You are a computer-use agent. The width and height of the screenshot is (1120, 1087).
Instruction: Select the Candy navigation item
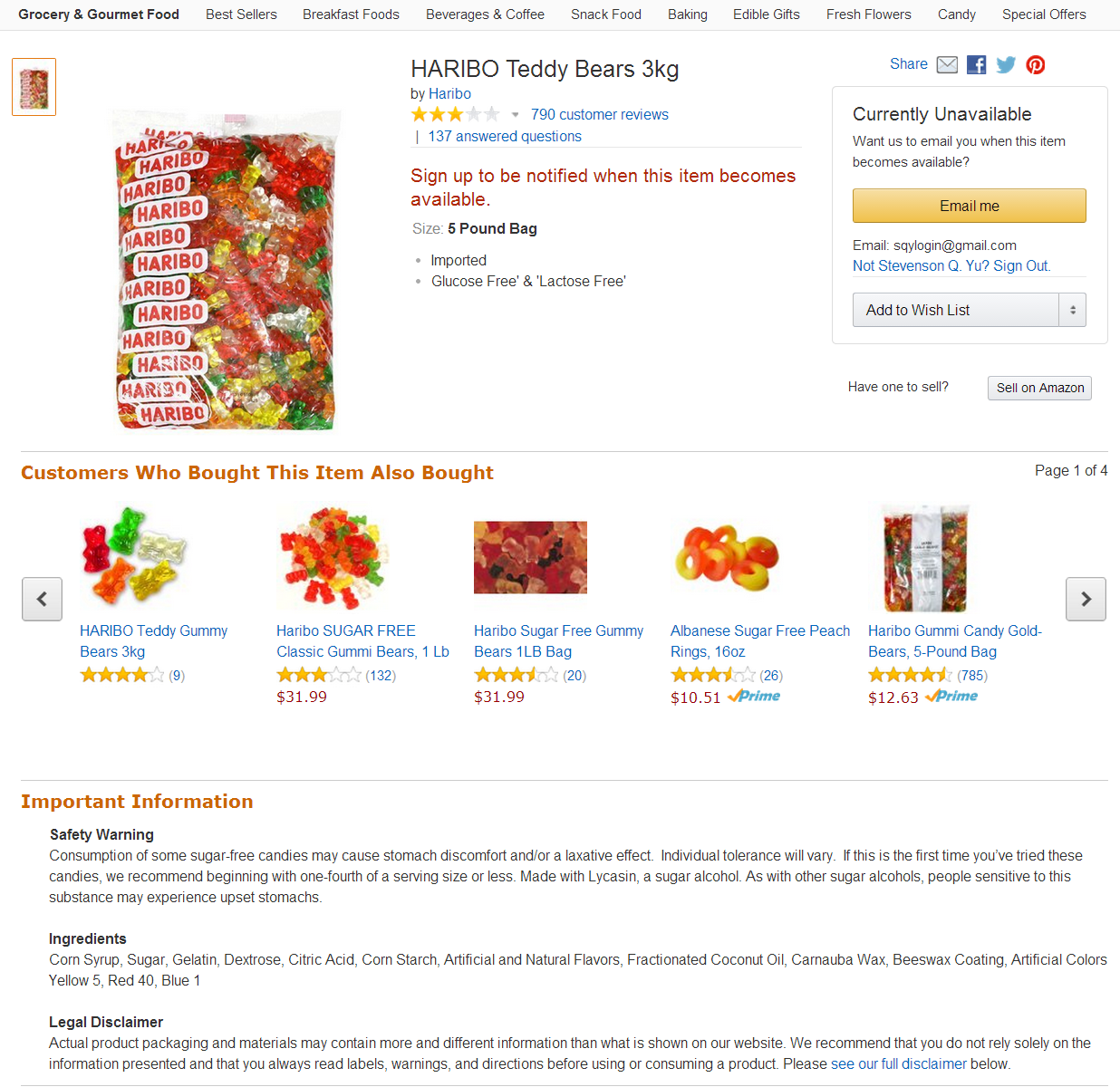coord(956,14)
